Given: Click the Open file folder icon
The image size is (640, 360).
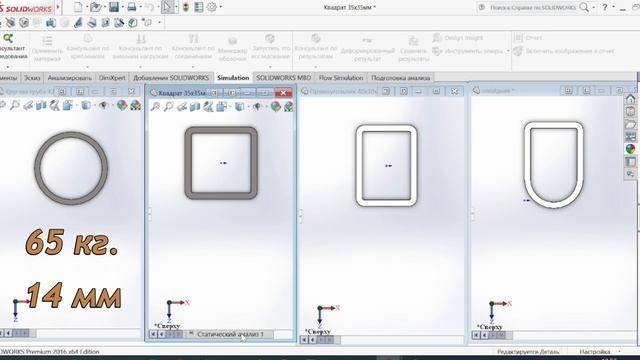Looking at the screenshot, I should click(x=96, y=7).
